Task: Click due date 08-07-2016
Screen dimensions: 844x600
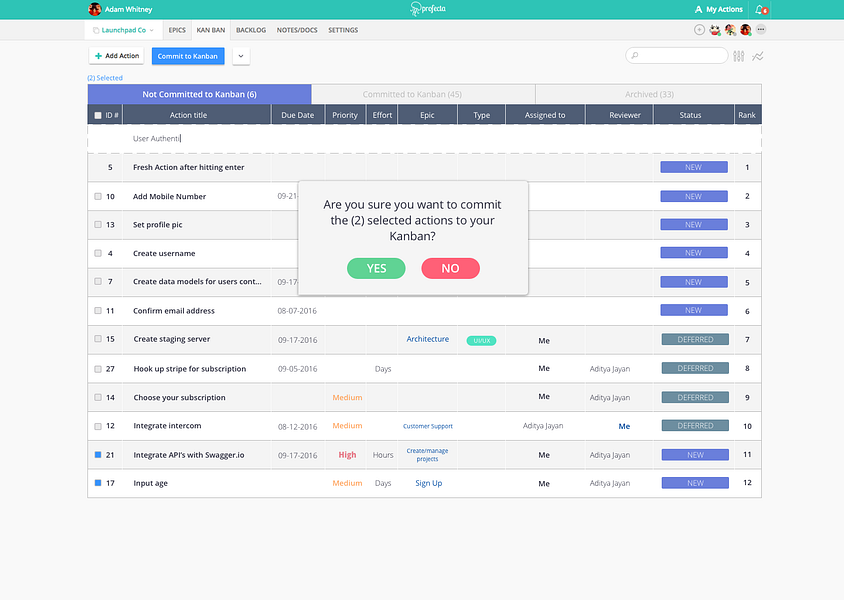Action: [x=297, y=311]
